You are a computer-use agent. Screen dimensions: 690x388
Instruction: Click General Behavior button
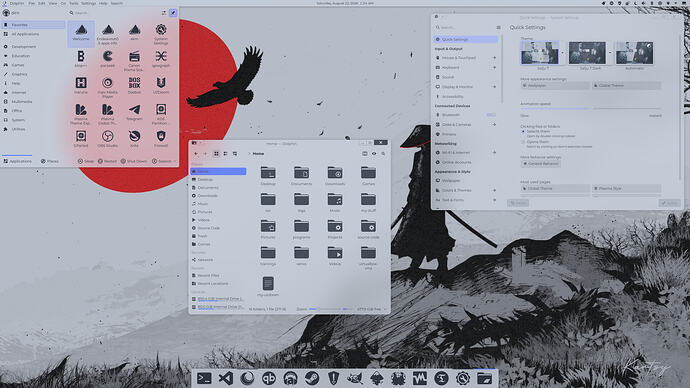pyautogui.click(x=541, y=164)
